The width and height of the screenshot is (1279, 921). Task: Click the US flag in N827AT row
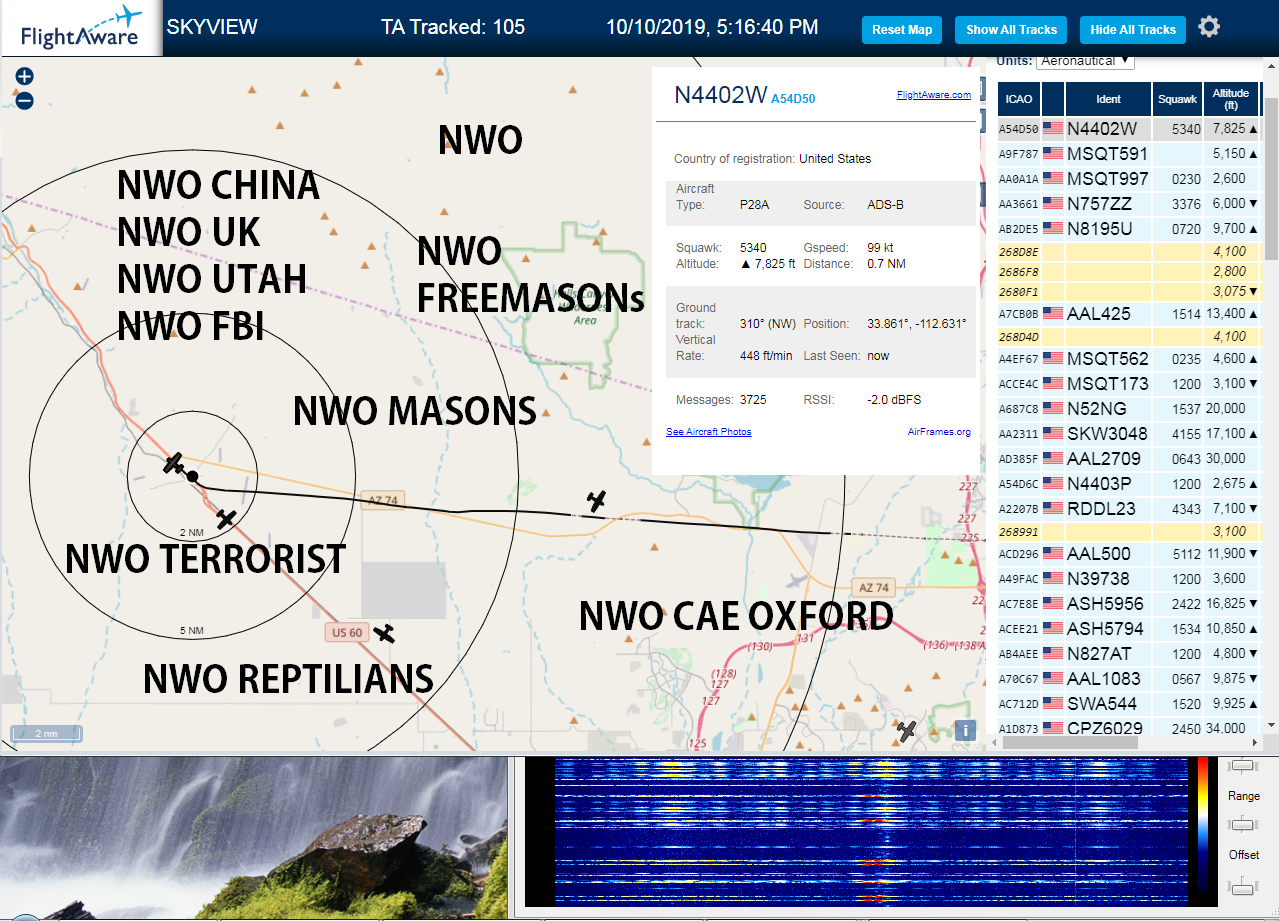coord(1052,653)
